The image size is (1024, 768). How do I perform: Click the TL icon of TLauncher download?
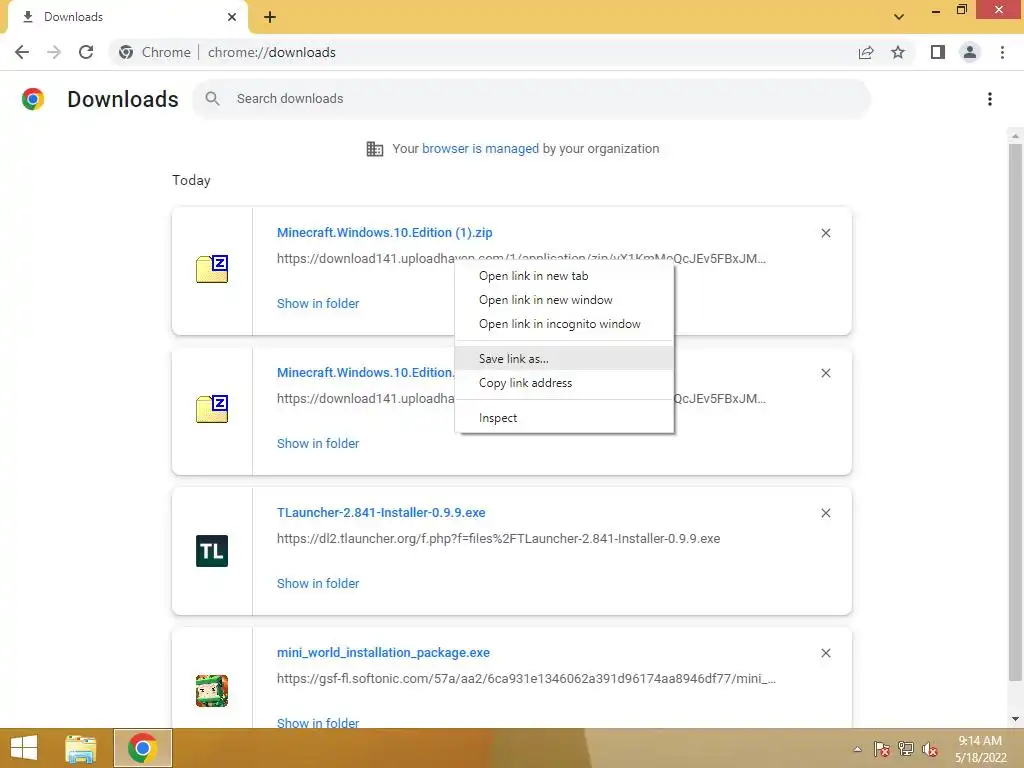point(212,551)
